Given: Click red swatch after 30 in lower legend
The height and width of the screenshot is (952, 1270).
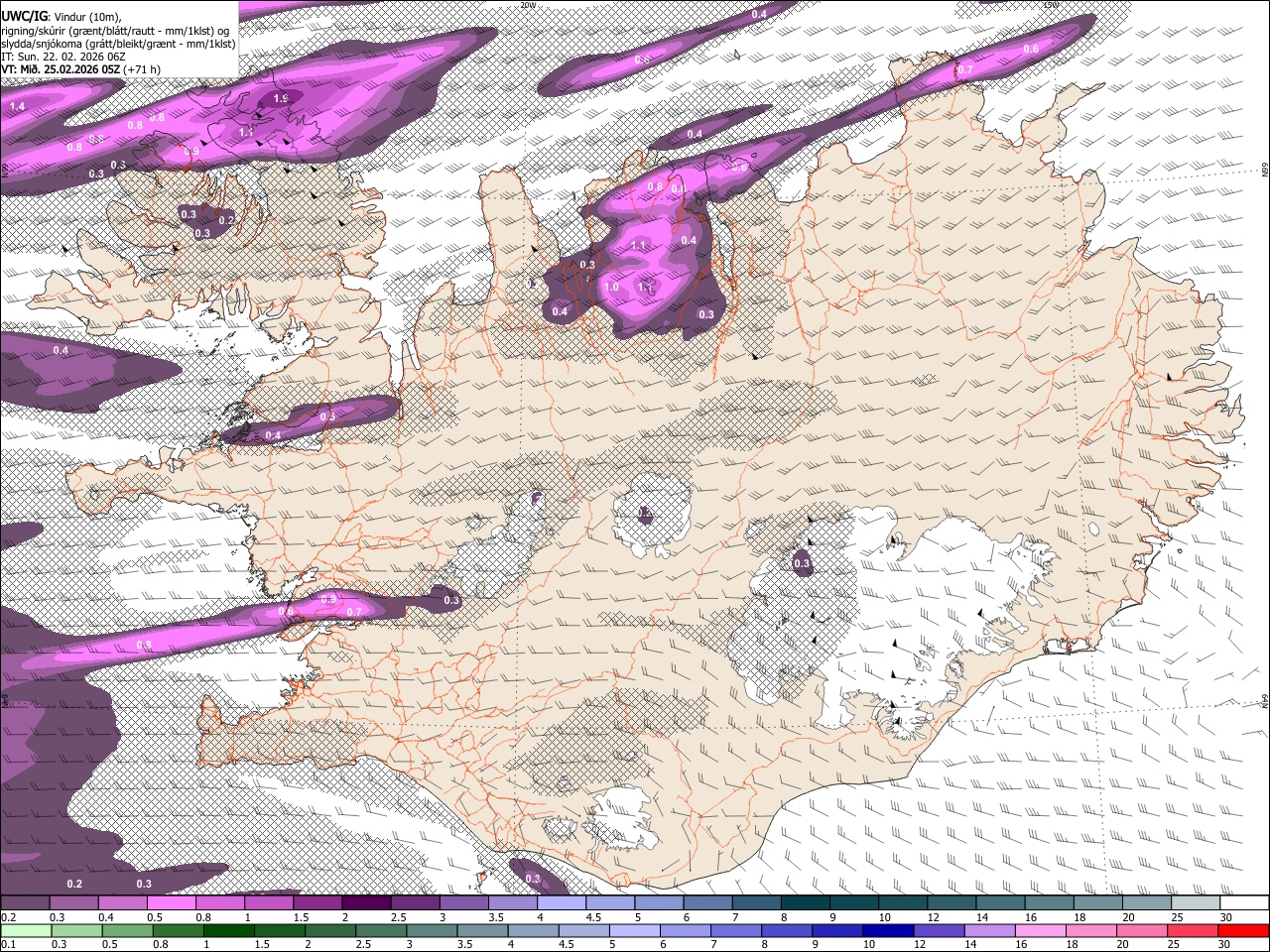Looking at the screenshot, I should [x=1244, y=930].
